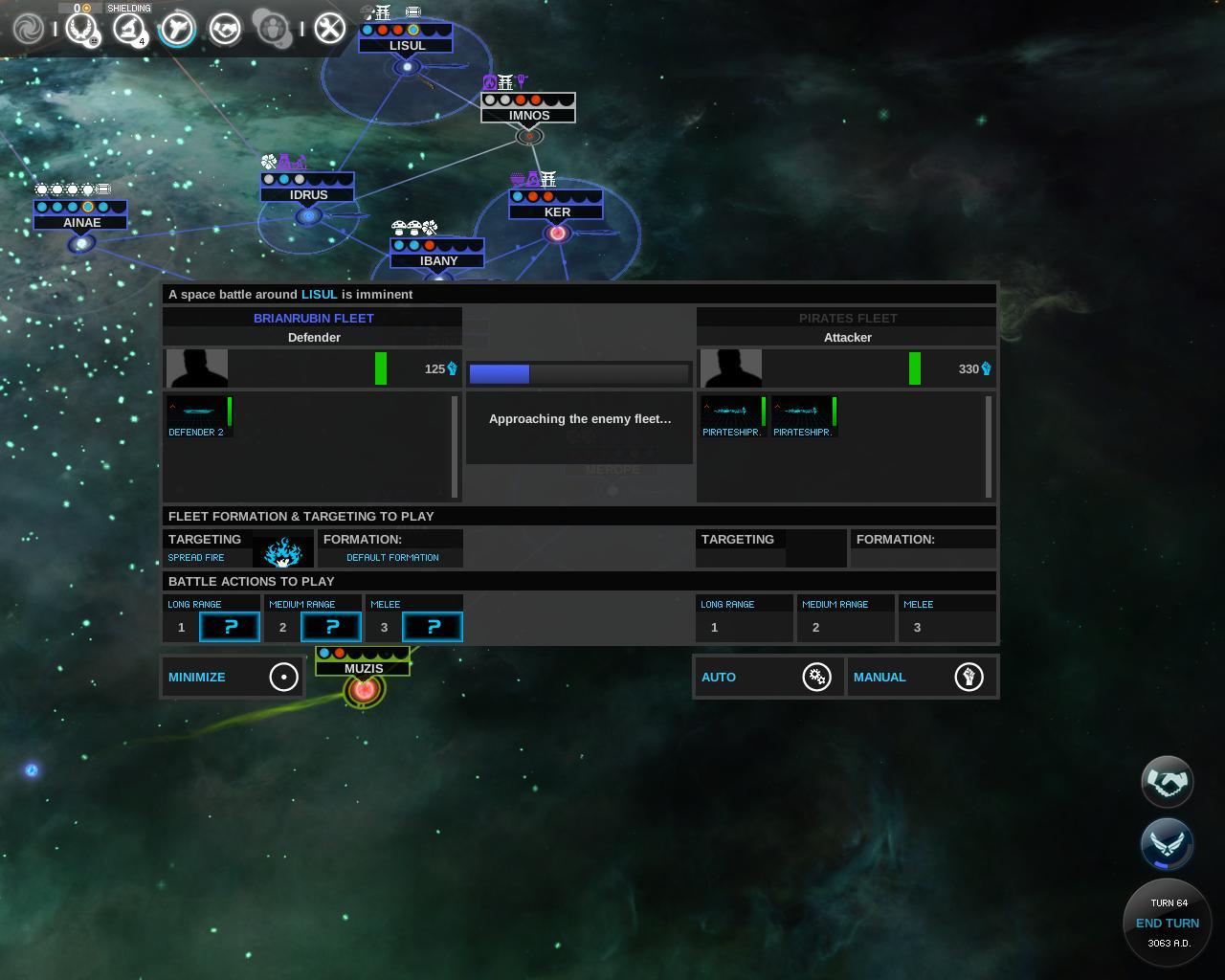
Task: Change the Default Formation setting
Action: point(392,557)
